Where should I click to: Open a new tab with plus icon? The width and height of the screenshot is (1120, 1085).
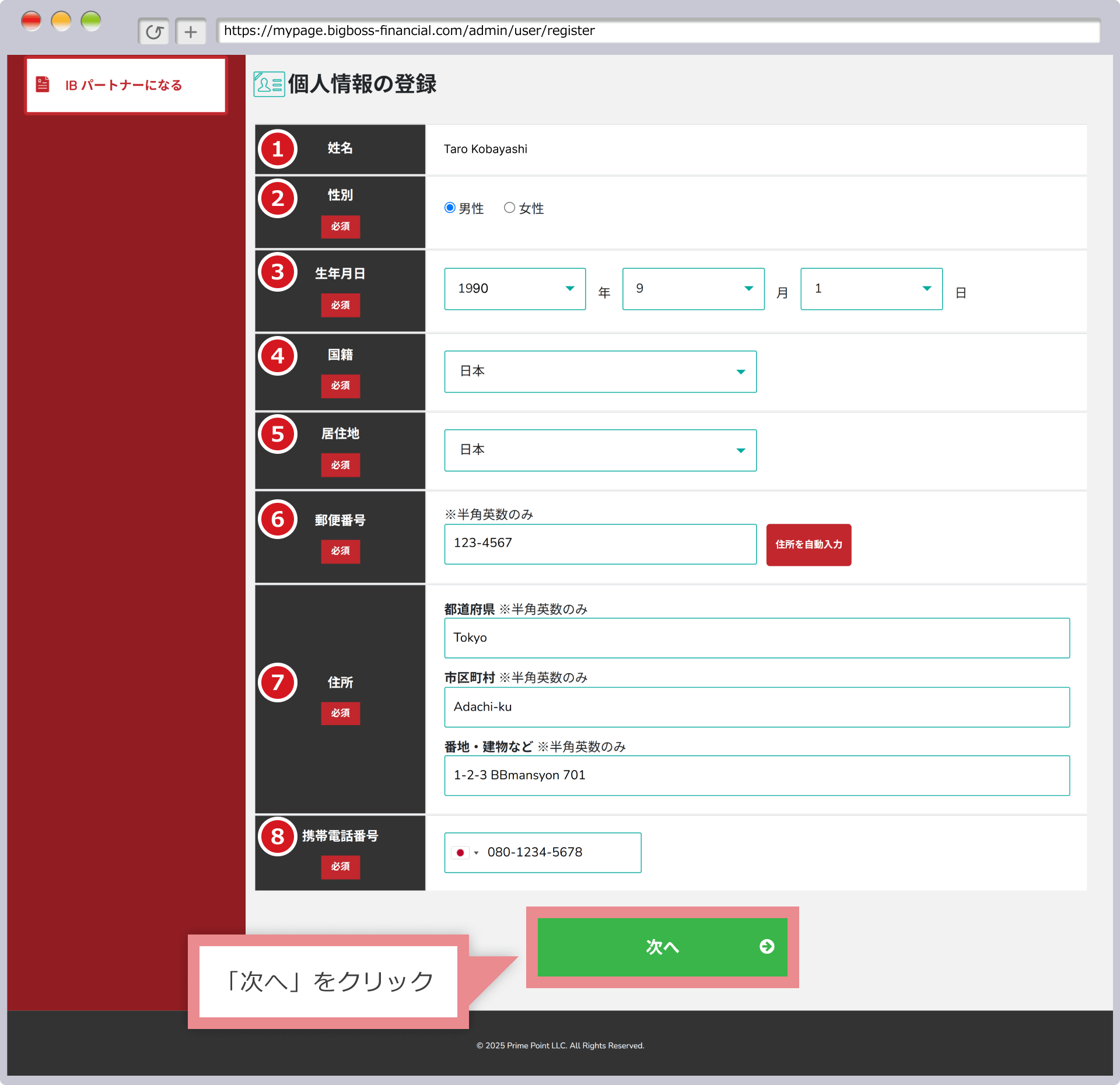point(191,32)
